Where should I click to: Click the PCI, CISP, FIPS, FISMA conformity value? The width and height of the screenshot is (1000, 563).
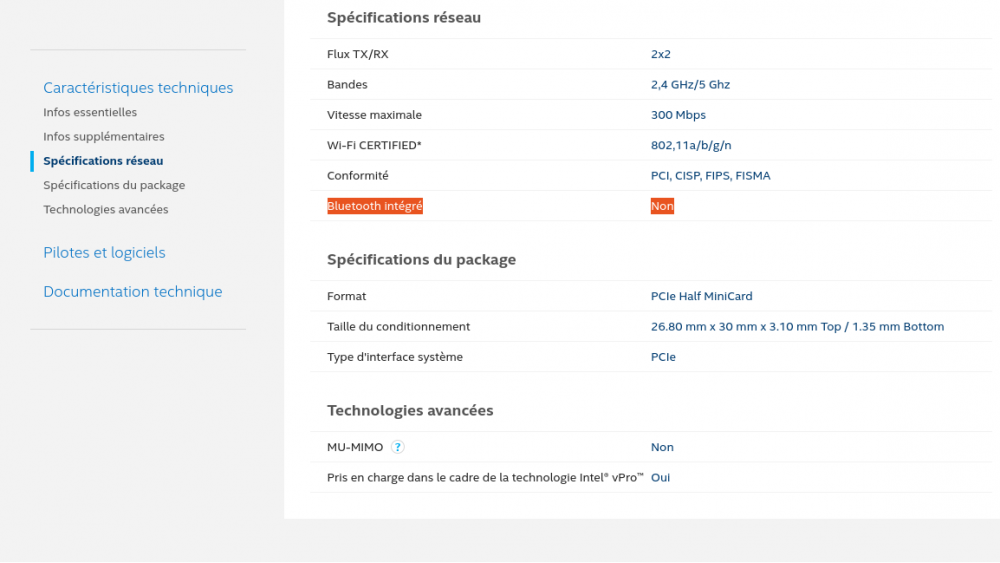point(710,176)
